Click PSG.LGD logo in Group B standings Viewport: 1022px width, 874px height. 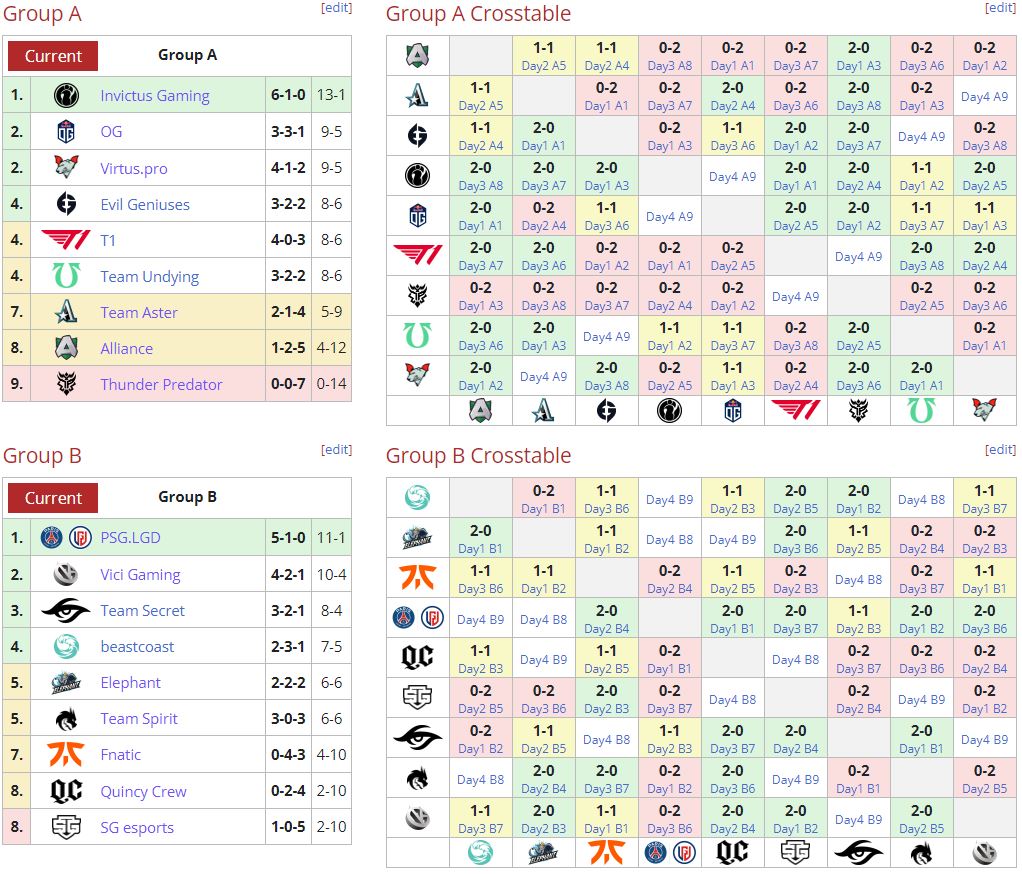pos(66,538)
